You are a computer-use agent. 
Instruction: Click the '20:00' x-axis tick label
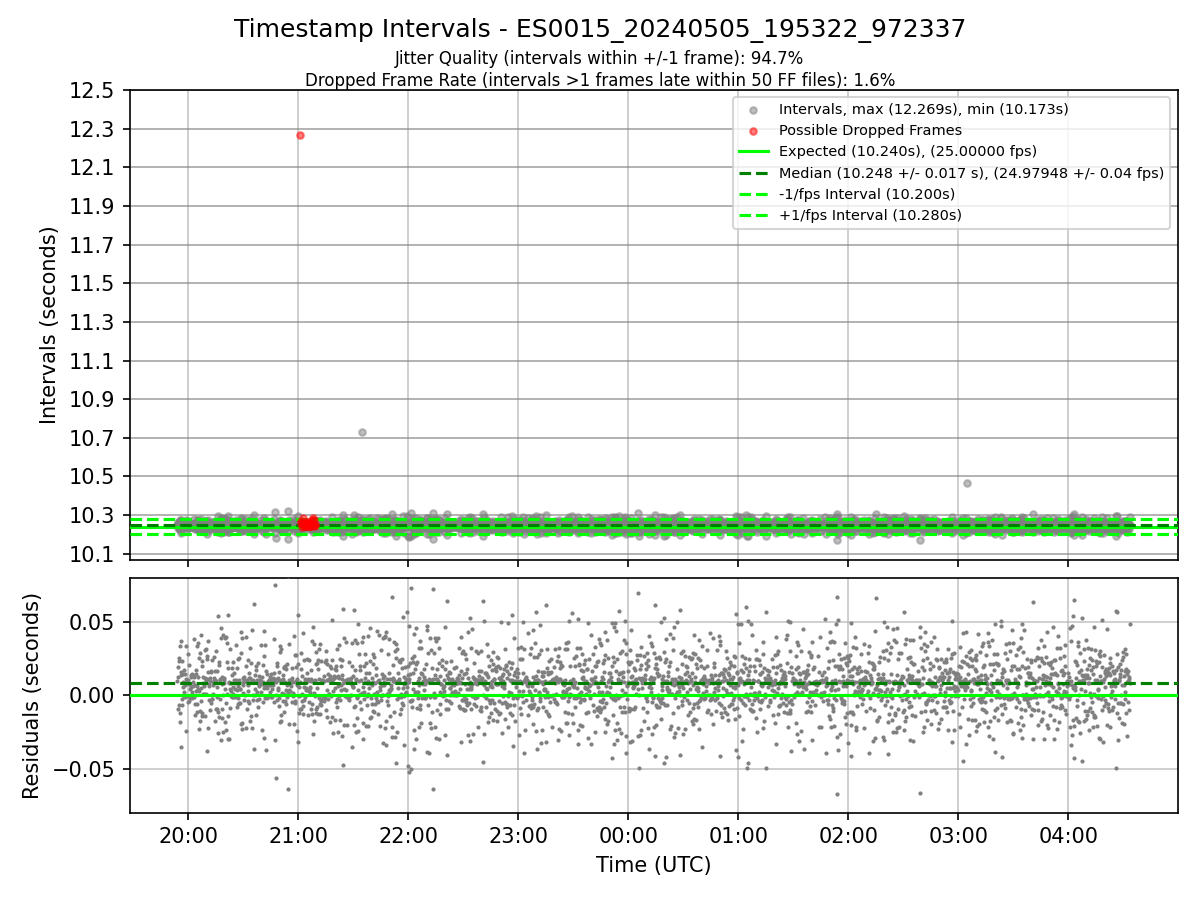click(188, 835)
